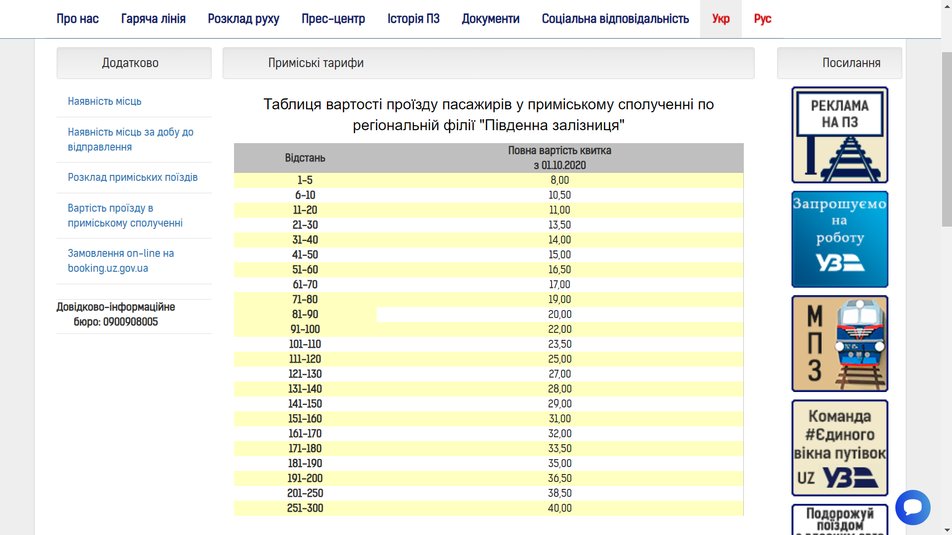Screen dimensions: 952x535
Task: Open the blue chat bubble widget
Action: [912, 507]
